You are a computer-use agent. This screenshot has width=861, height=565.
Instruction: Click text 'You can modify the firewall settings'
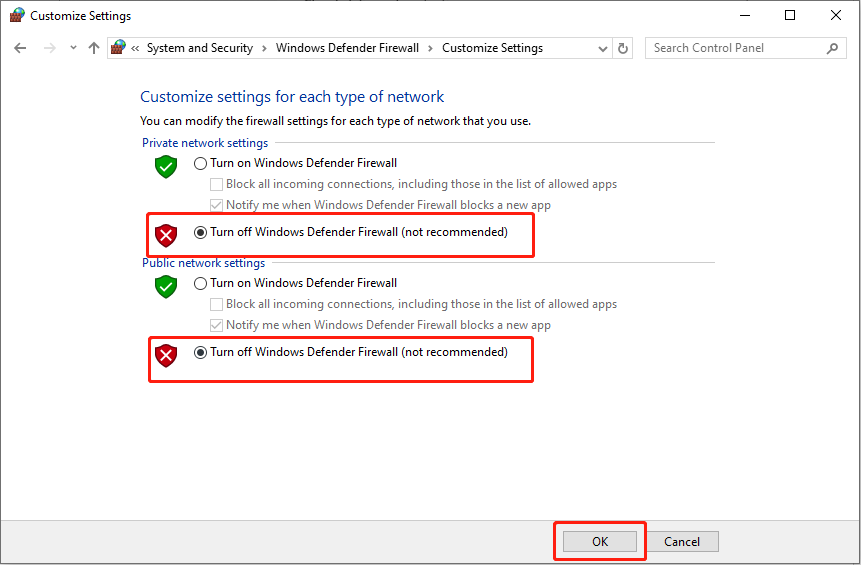click(x=233, y=121)
